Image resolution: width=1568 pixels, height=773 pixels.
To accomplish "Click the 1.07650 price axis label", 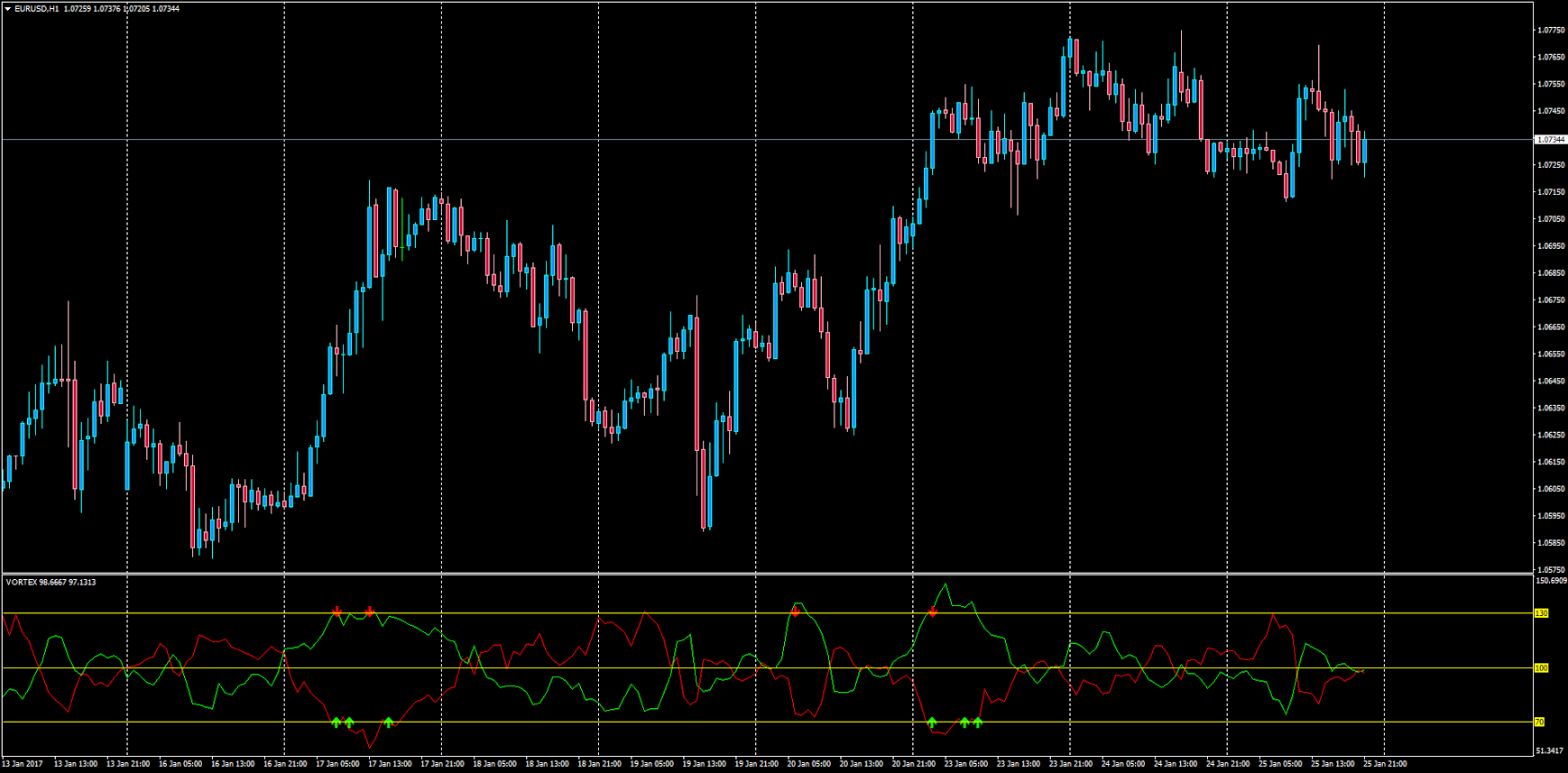I will (1551, 57).
